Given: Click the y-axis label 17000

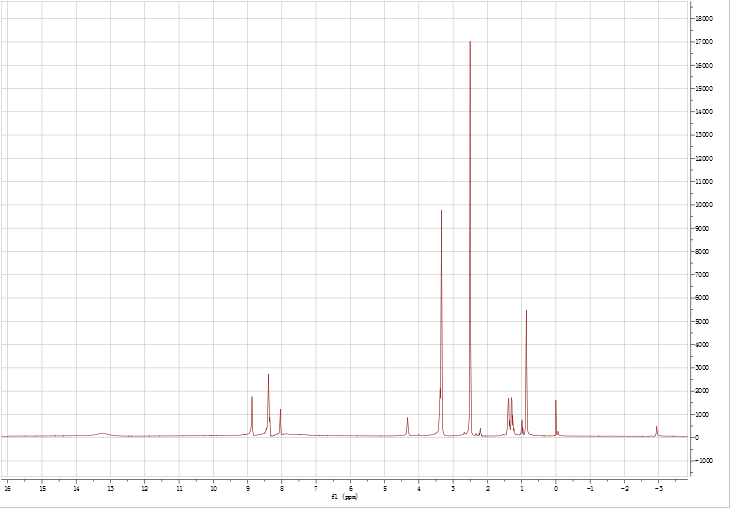Looking at the screenshot, I should (704, 42).
